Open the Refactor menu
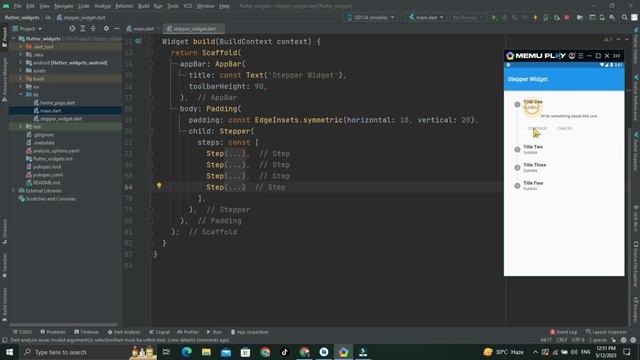640x360 pixels. (x=124, y=6)
